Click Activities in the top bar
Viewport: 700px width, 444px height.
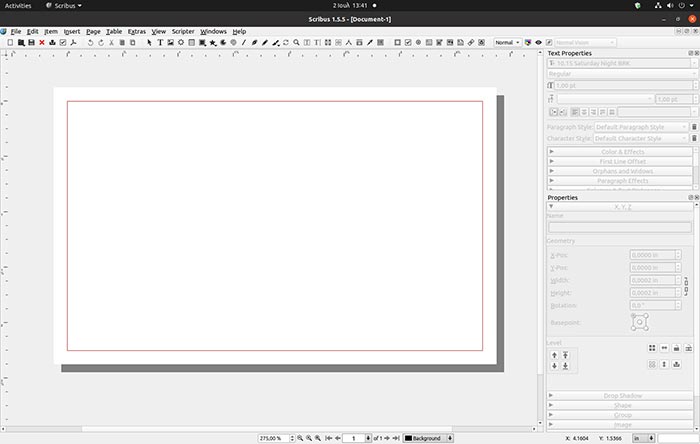point(18,6)
